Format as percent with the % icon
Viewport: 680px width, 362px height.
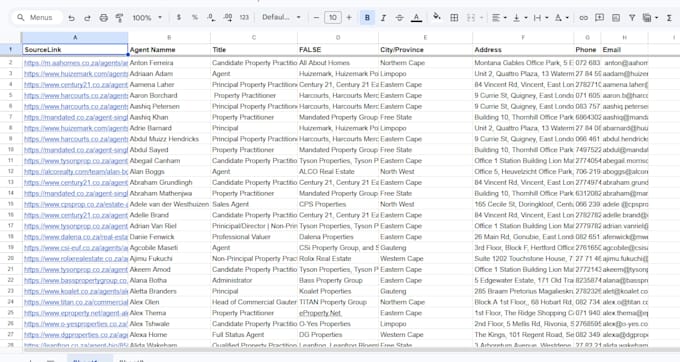tap(195, 17)
